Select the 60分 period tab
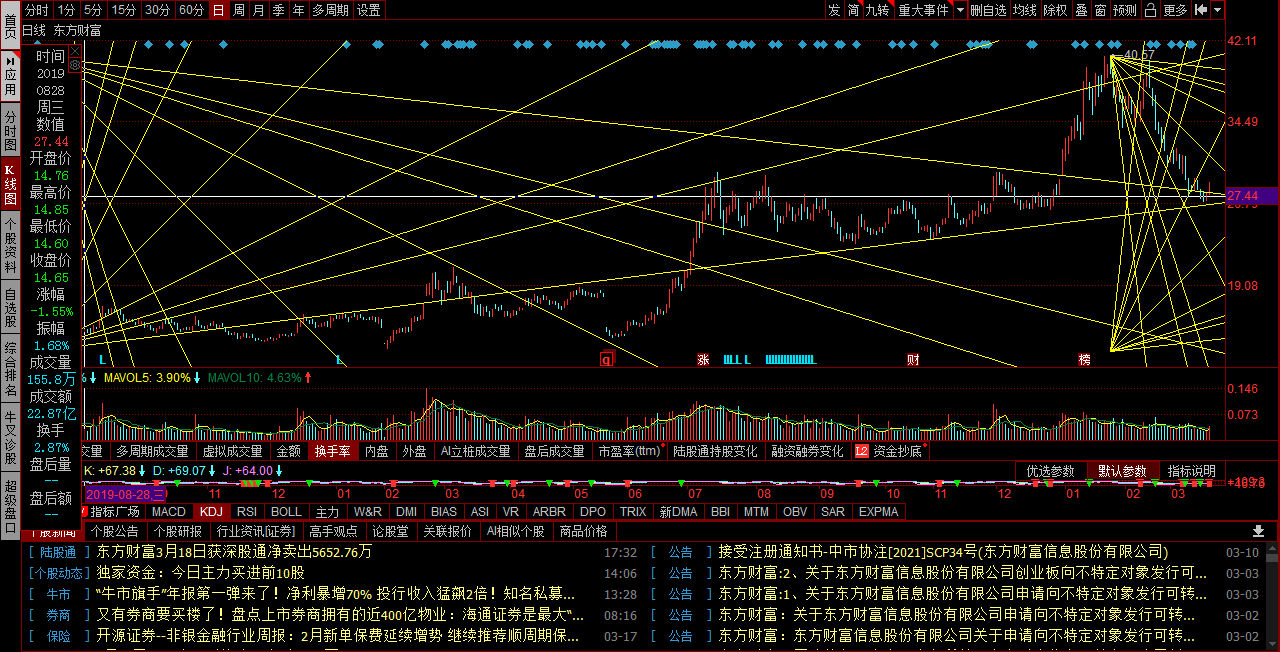Viewport: 1280px width, 652px height. click(191, 10)
